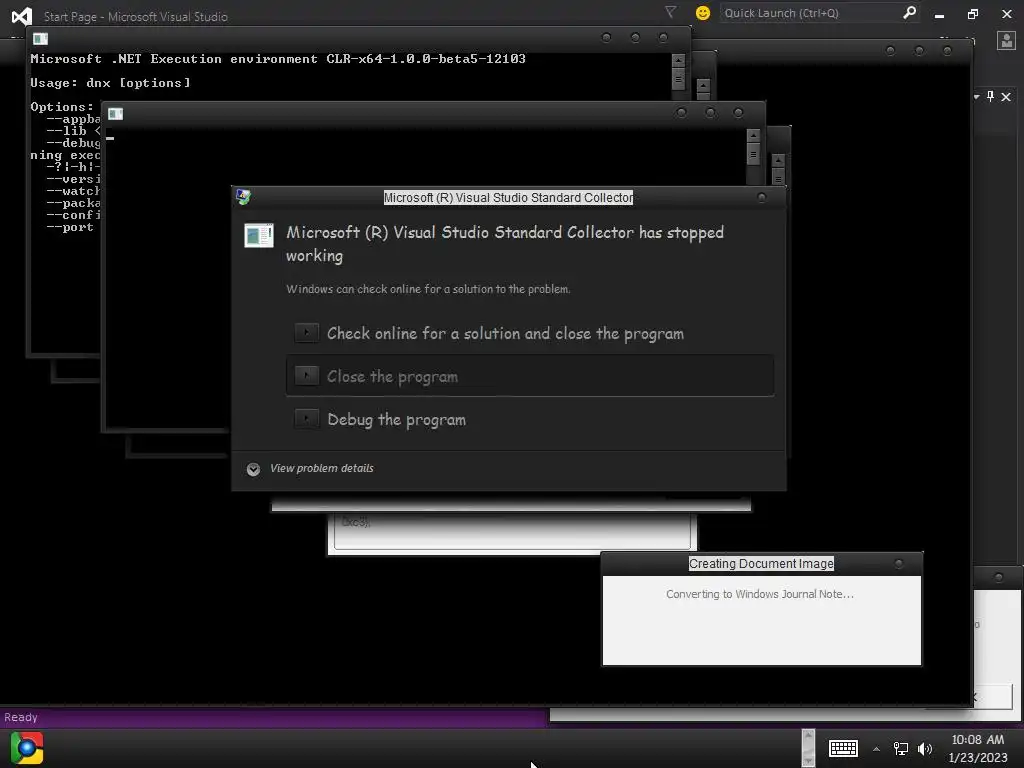Image resolution: width=1024 pixels, height=768 pixels.
Task: Click the scrollbar thumb in first console
Action: (x=679, y=80)
